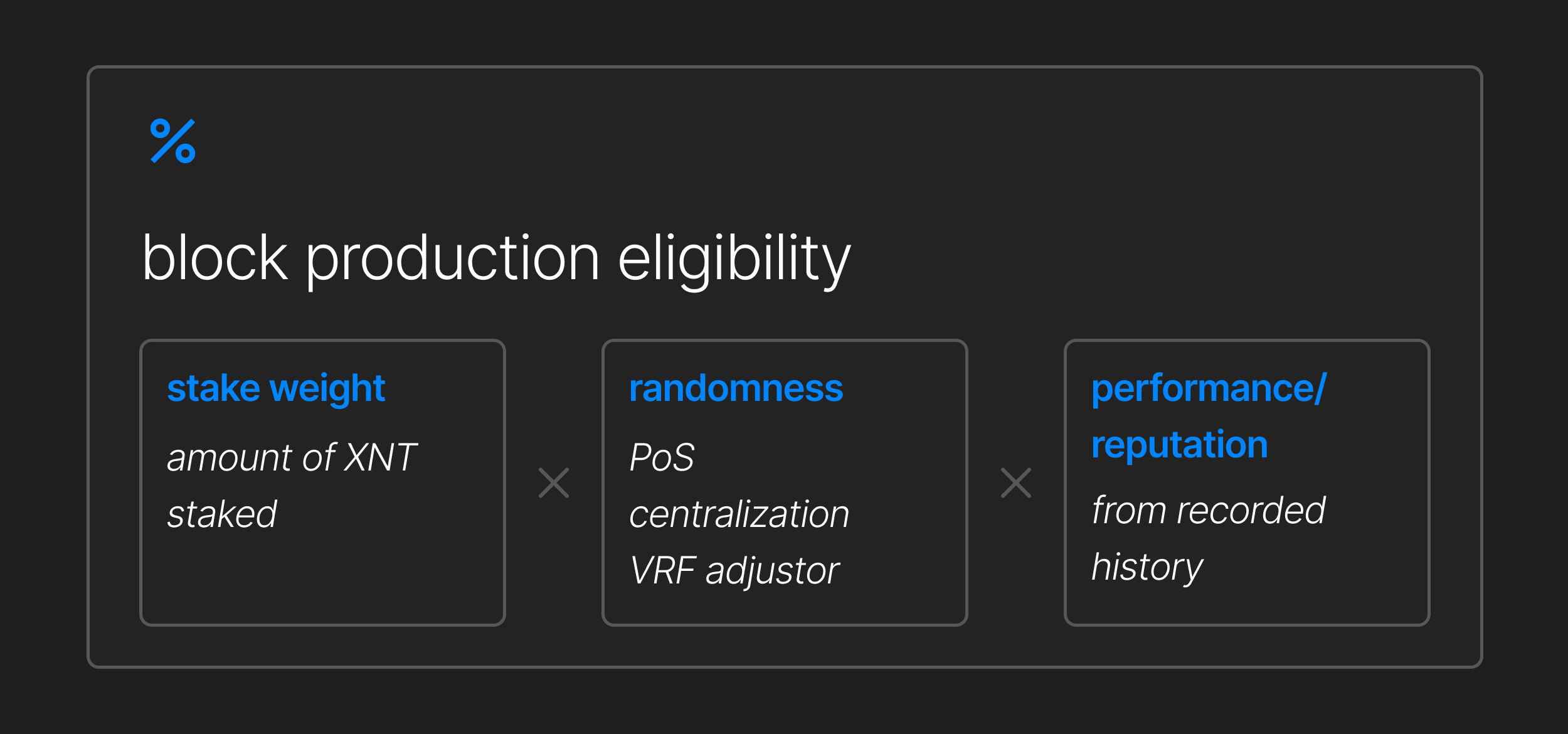This screenshot has height=734, width=1568.
Task: Click the italic "PoS" text
Action: 662,457
